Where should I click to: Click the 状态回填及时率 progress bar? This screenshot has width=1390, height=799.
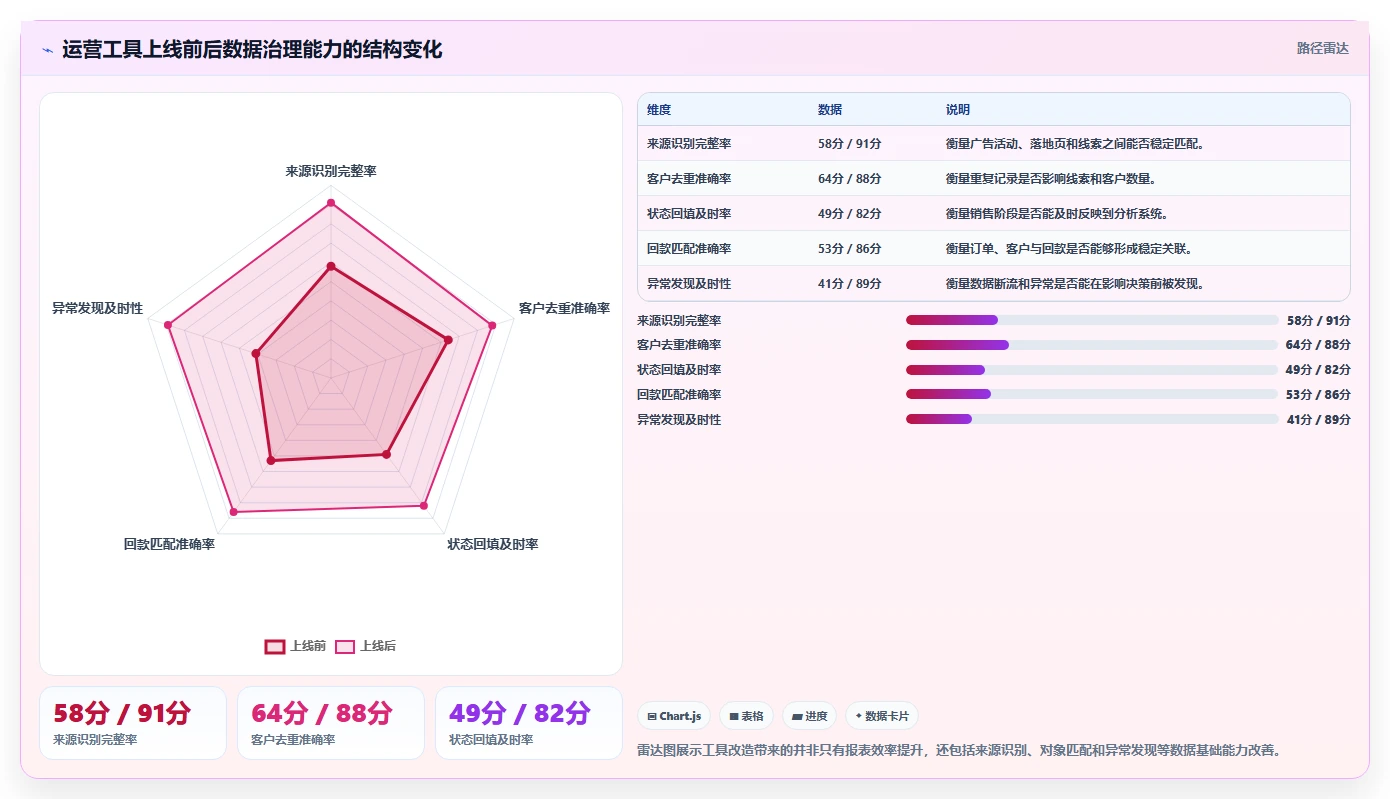[1092, 370]
